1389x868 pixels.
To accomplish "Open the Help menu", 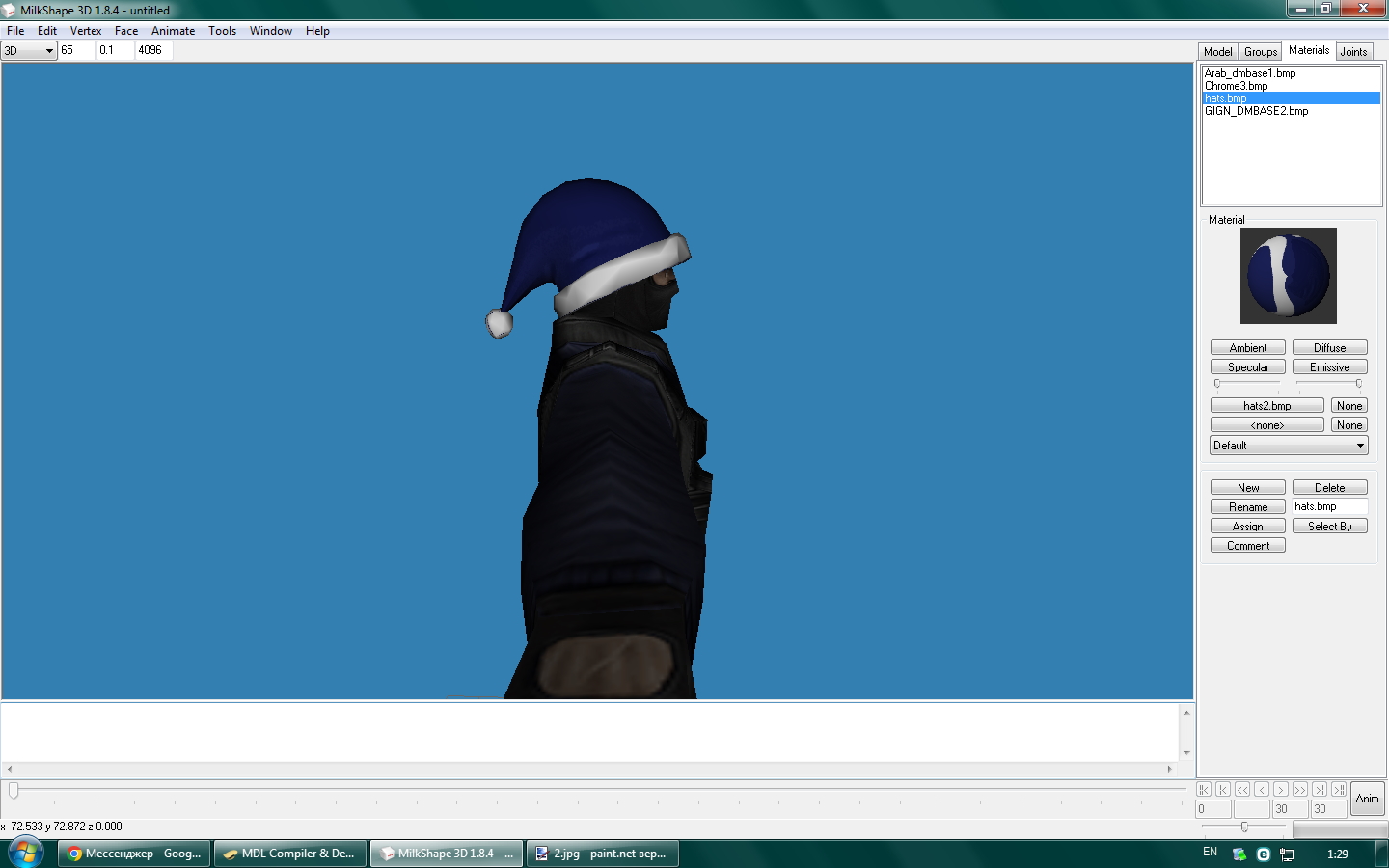I will (317, 31).
